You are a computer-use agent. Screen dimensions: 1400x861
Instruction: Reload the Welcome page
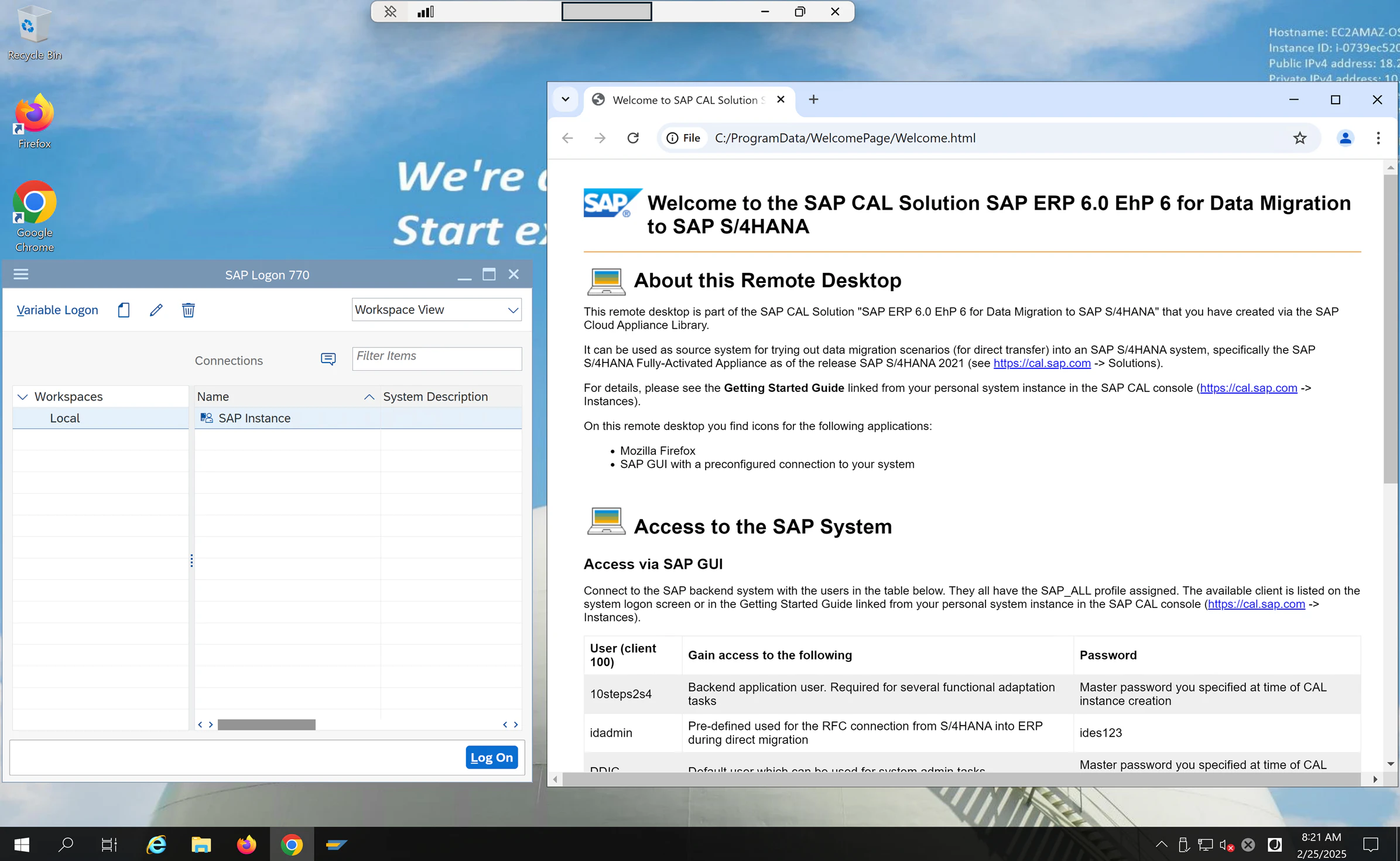(633, 138)
